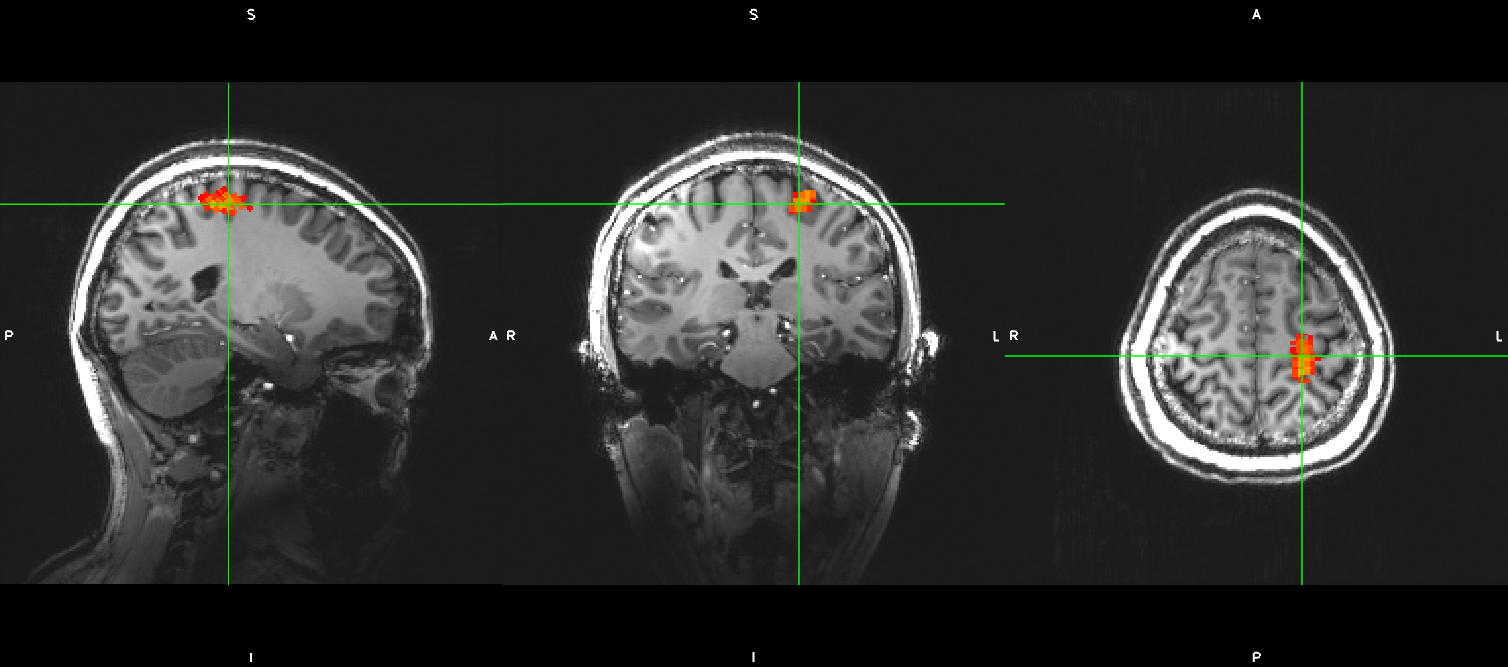Click the 'A' label above the axial view
1508x667 pixels.
coord(1256,15)
